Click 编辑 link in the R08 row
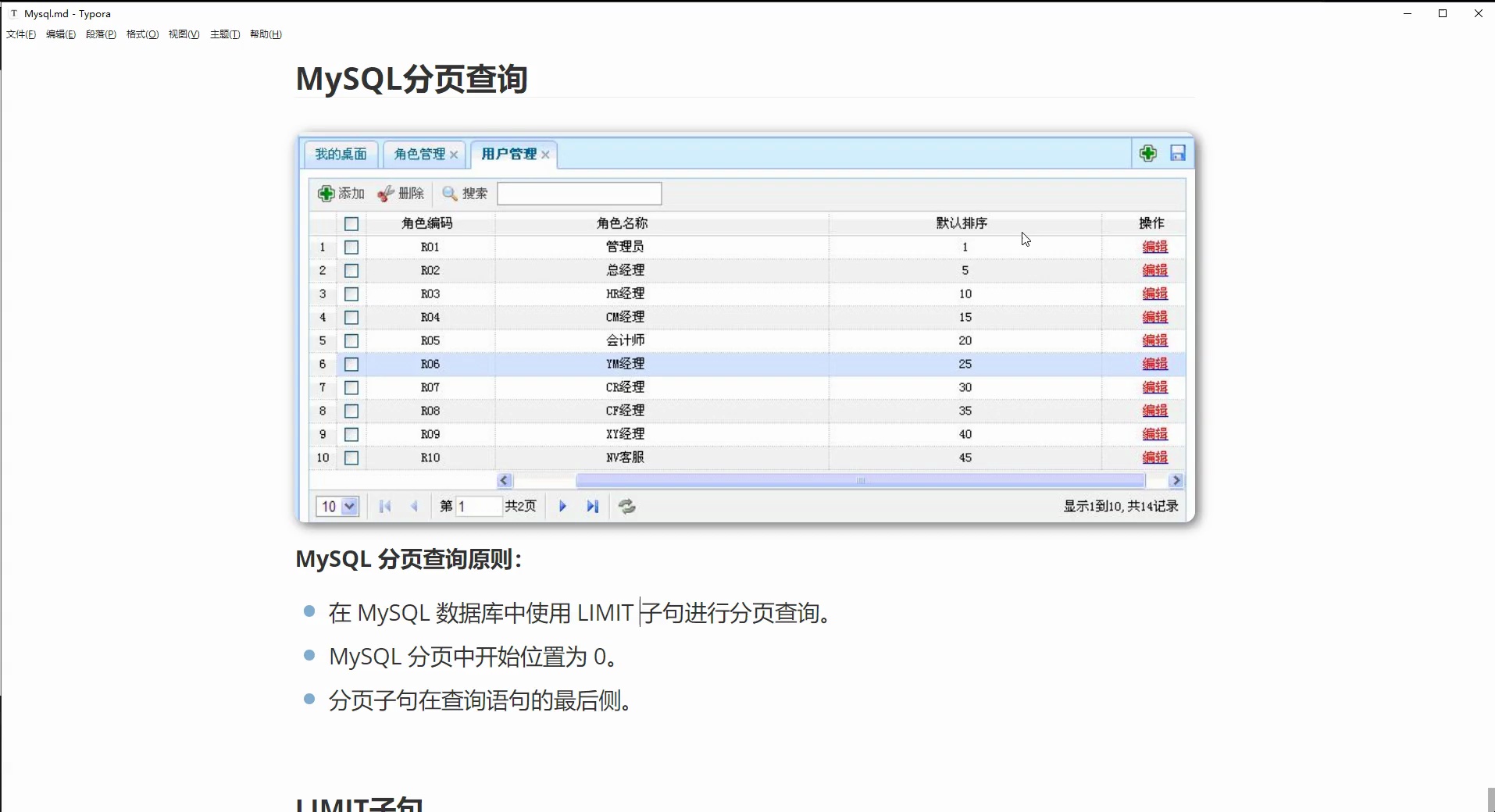Viewport: 1495px width, 812px height. 1155,411
